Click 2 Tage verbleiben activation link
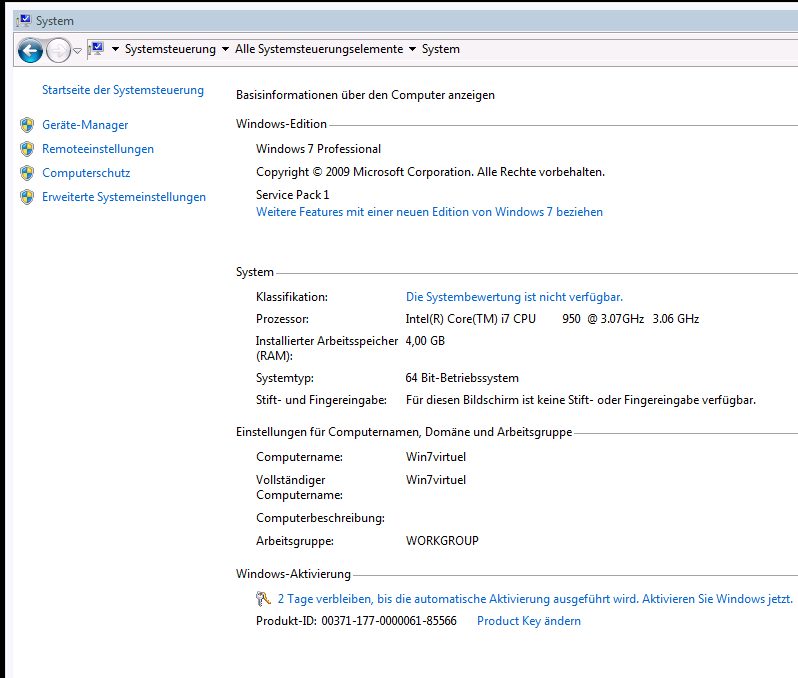 coord(535,599)
